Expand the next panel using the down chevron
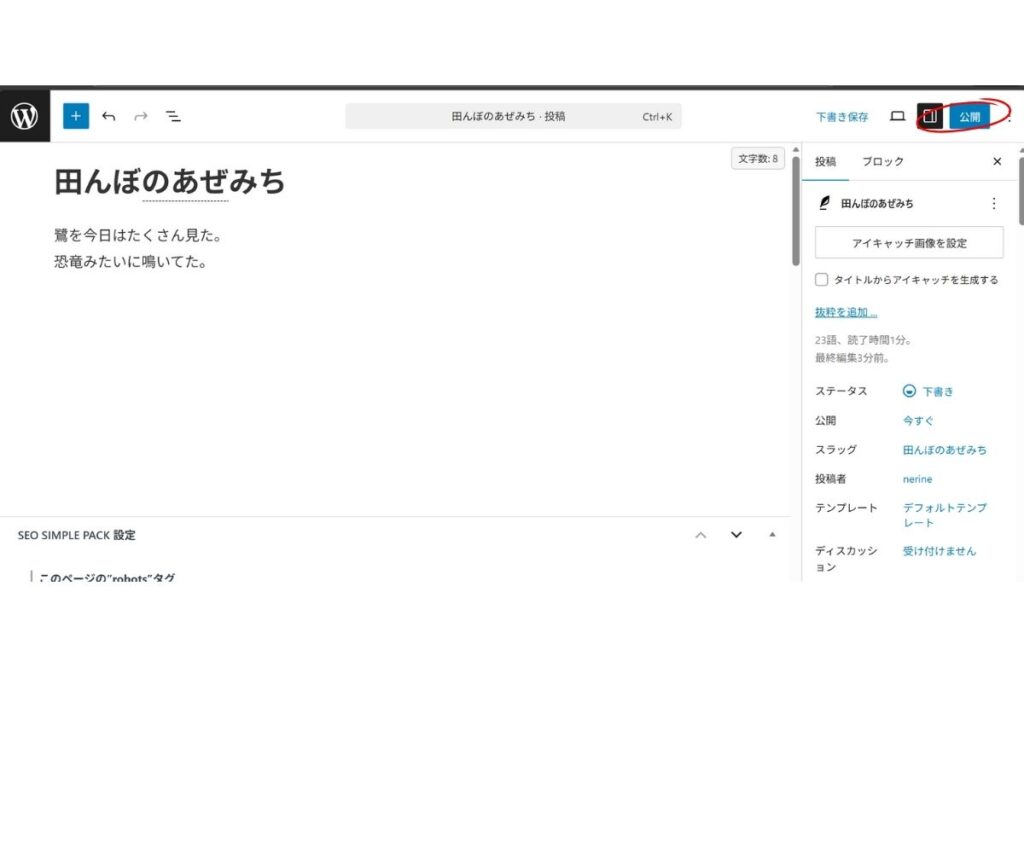This screenshot has height=853, width=1024. tap(736, 536)
